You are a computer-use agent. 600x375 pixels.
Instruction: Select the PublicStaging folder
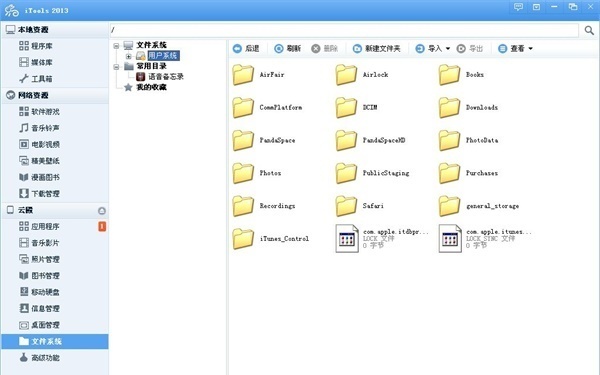coord(373,173)
